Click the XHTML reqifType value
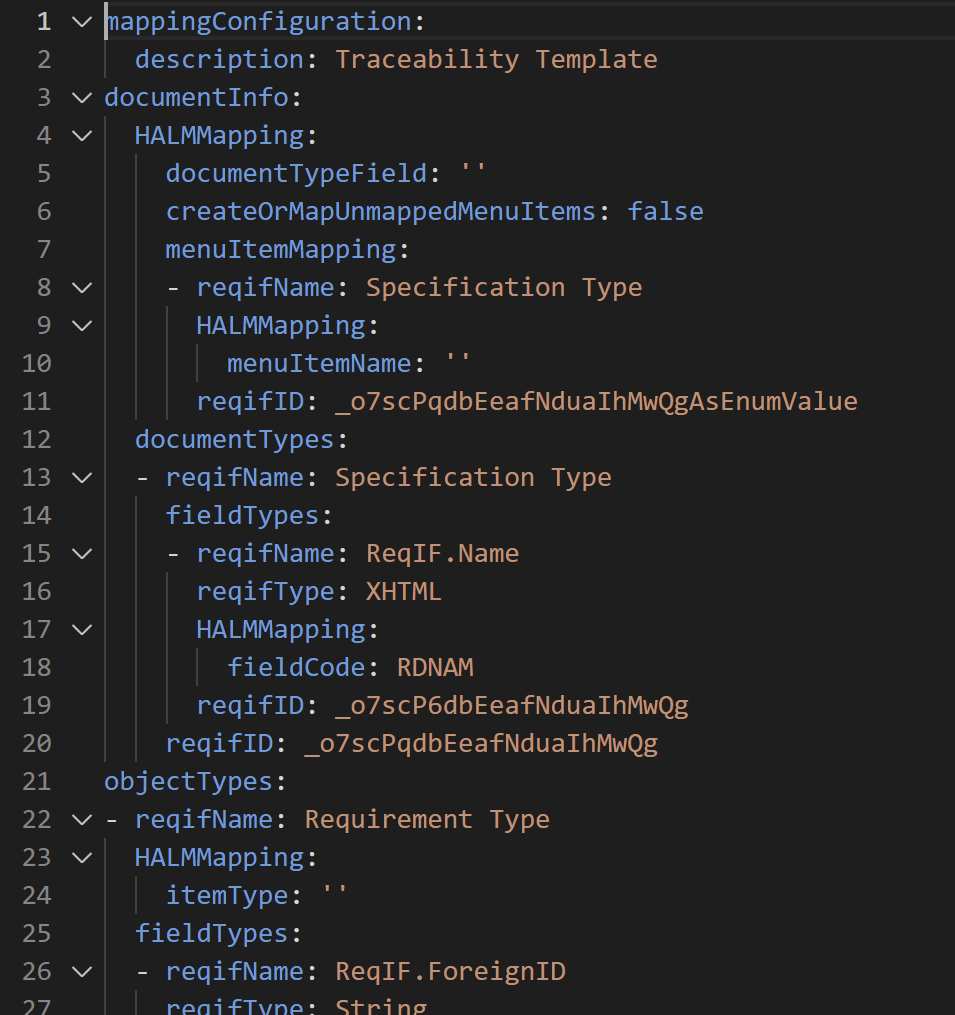The height and width of the screenshot is (1015, 955). point(403,592)
